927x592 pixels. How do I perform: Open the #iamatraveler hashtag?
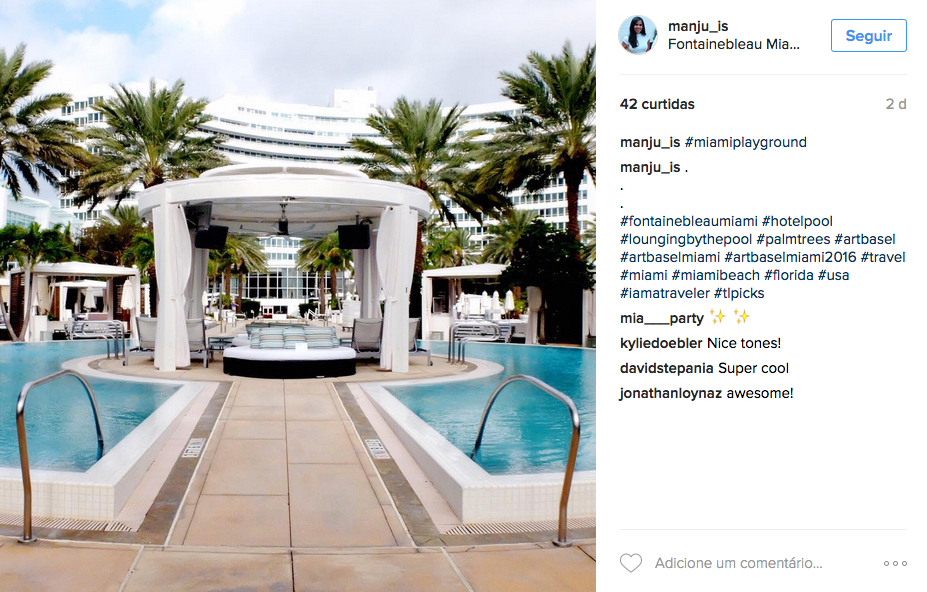point(665,293)
